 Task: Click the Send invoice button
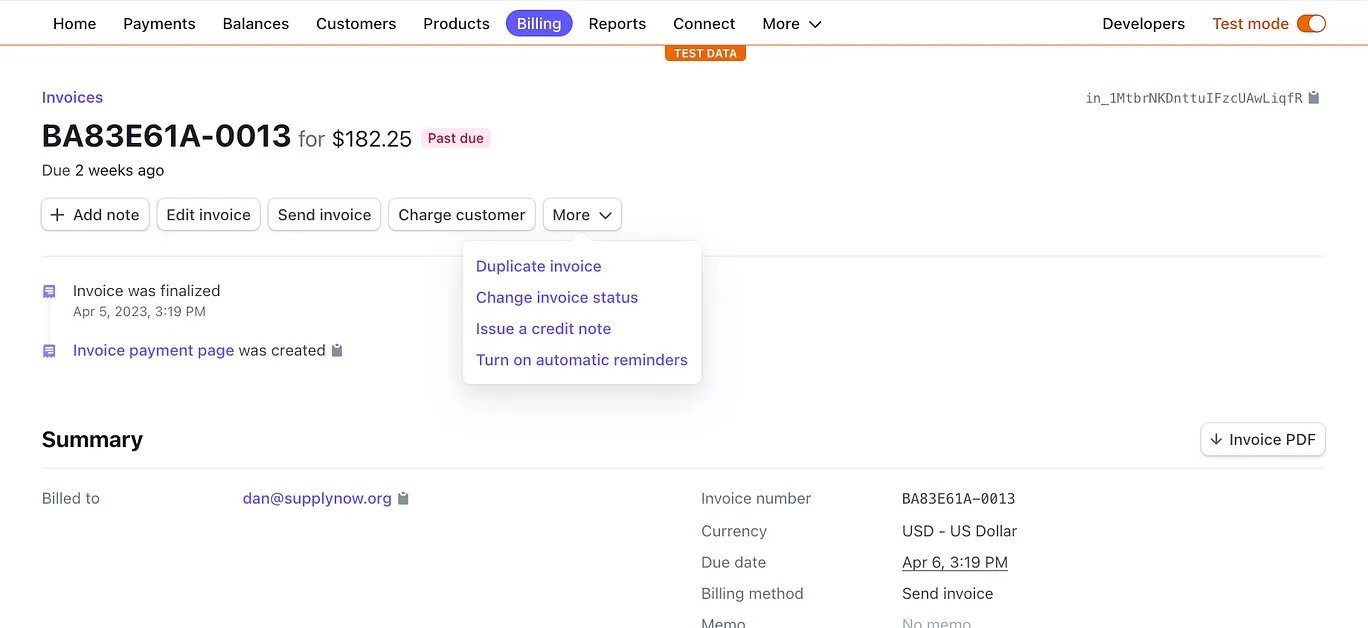pos(324,215)
